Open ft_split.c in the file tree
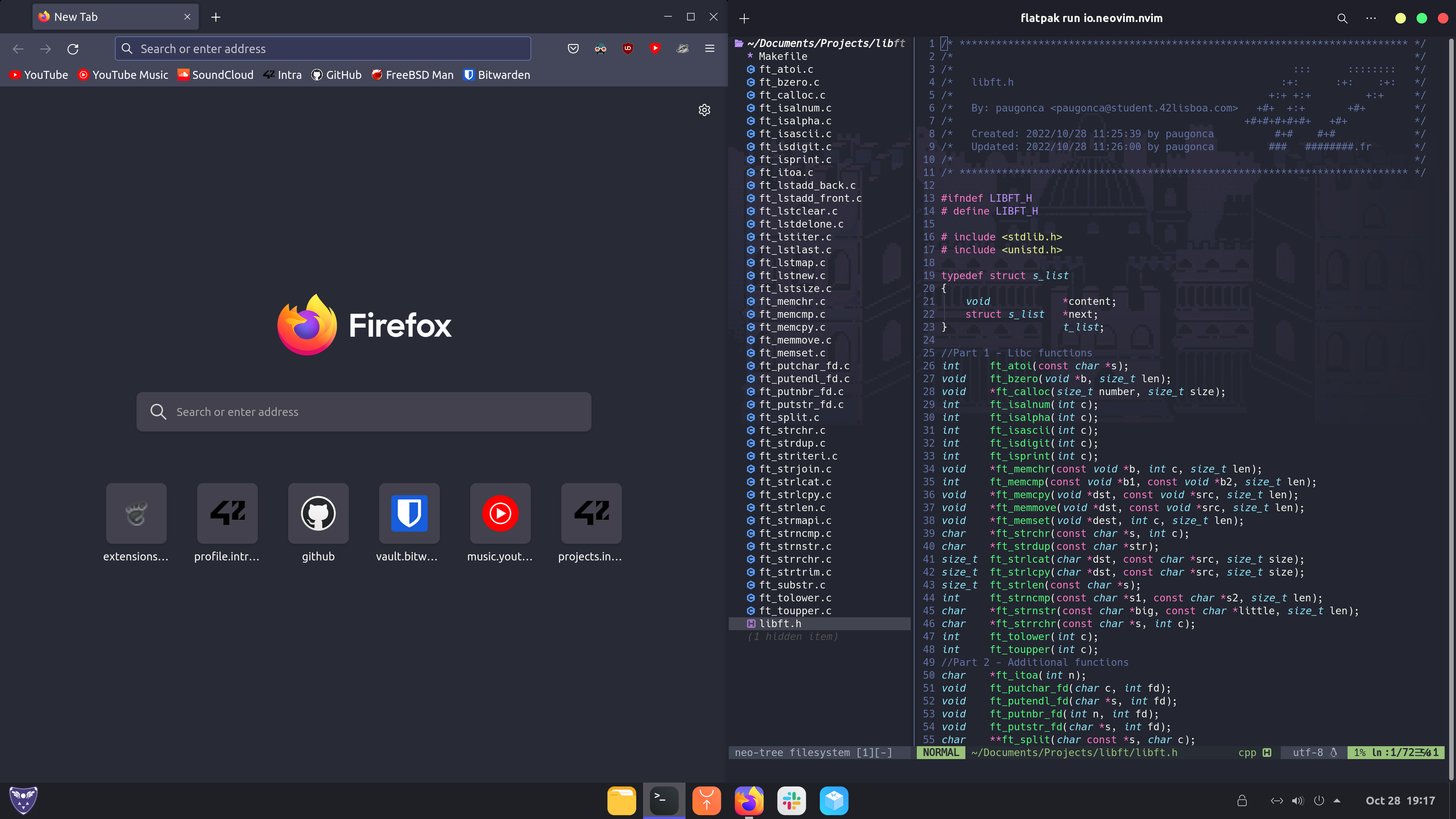The image size is (1456, 819). [x=789, y=417]
